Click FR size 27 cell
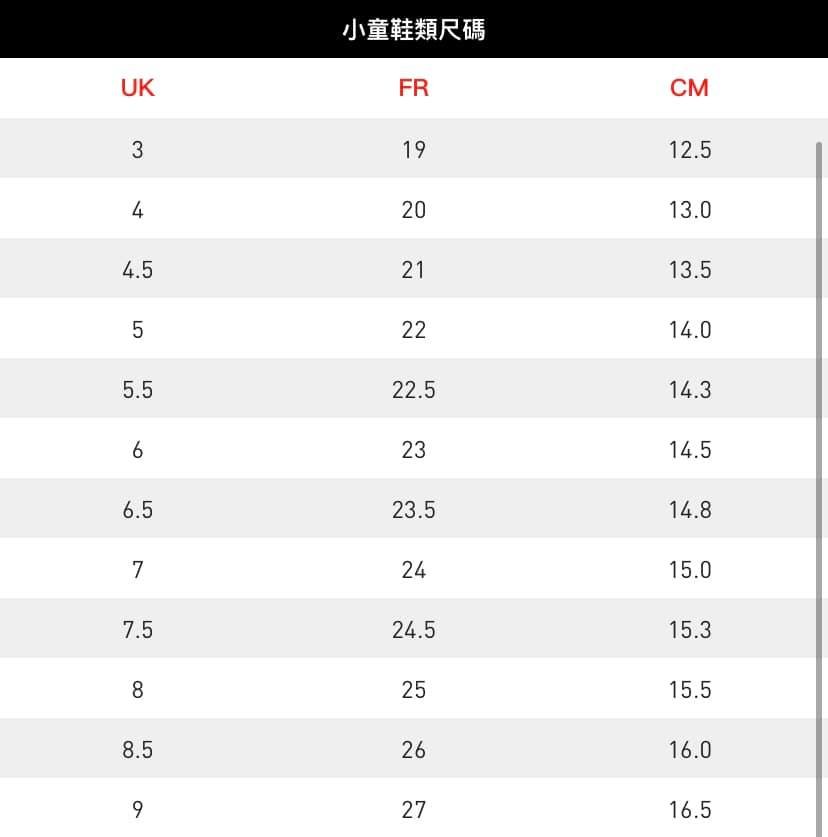Screen dimensions: 828x837 click(413, 810)
